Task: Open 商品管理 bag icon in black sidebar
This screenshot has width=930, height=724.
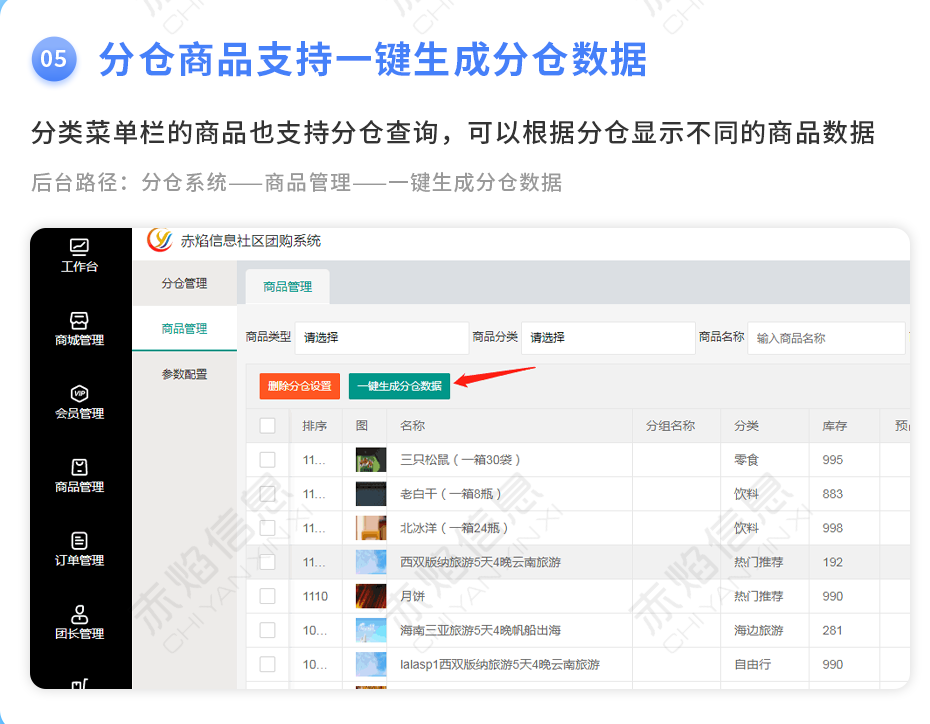Action: pyautogui.click(x=79, y=467)
